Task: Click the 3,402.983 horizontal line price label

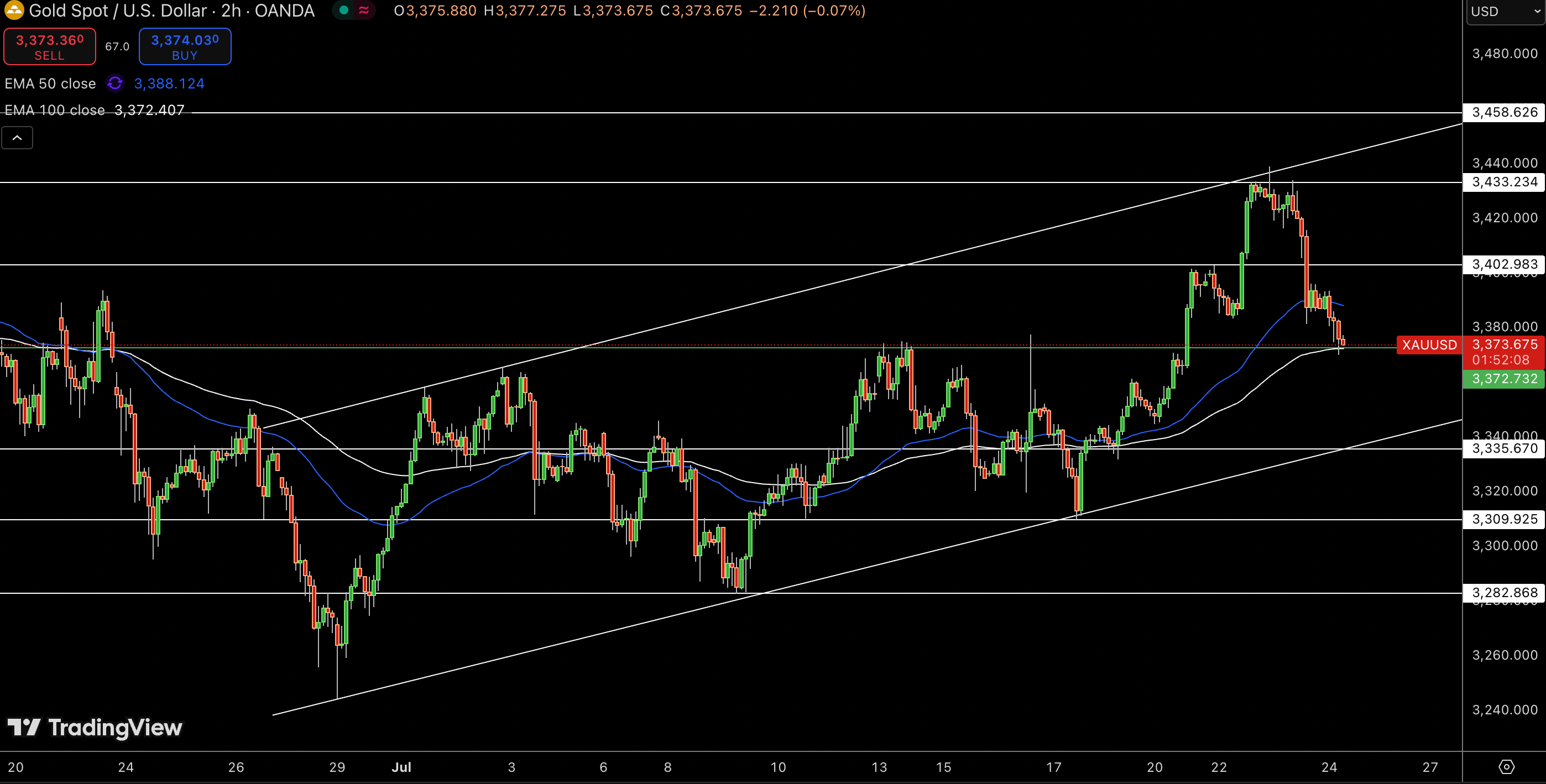Action: (x=1504, y=265)
